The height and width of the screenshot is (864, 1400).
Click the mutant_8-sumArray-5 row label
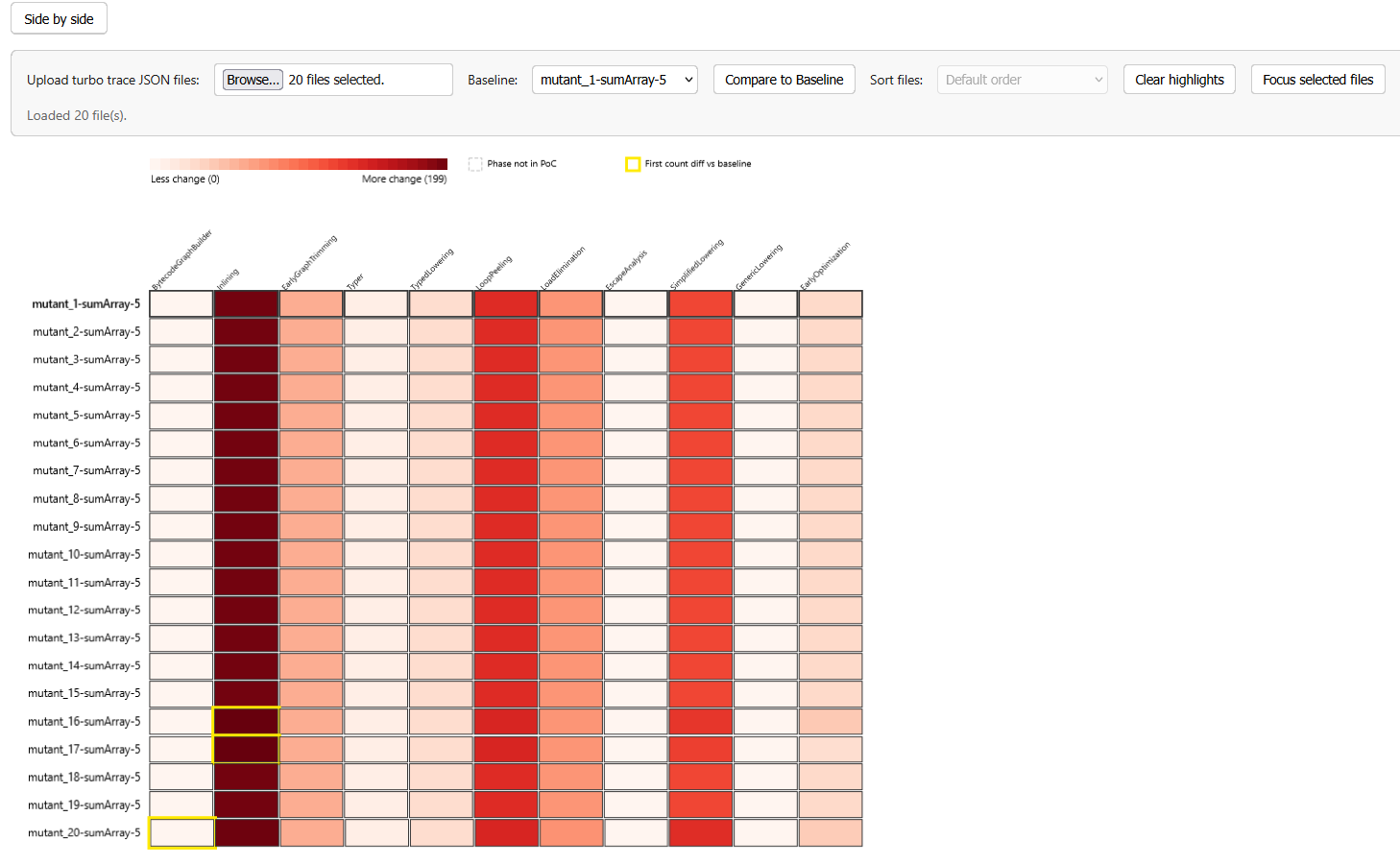click(x=86, y=498)
